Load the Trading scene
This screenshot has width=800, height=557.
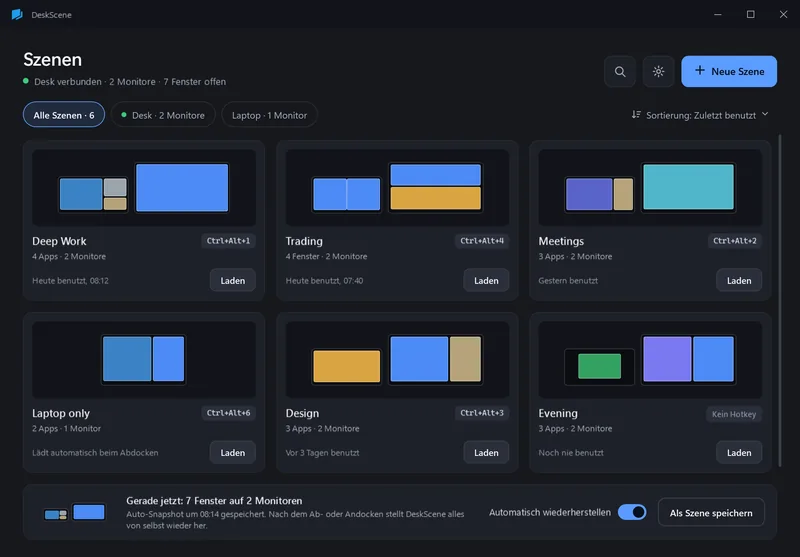click(486, 280)
